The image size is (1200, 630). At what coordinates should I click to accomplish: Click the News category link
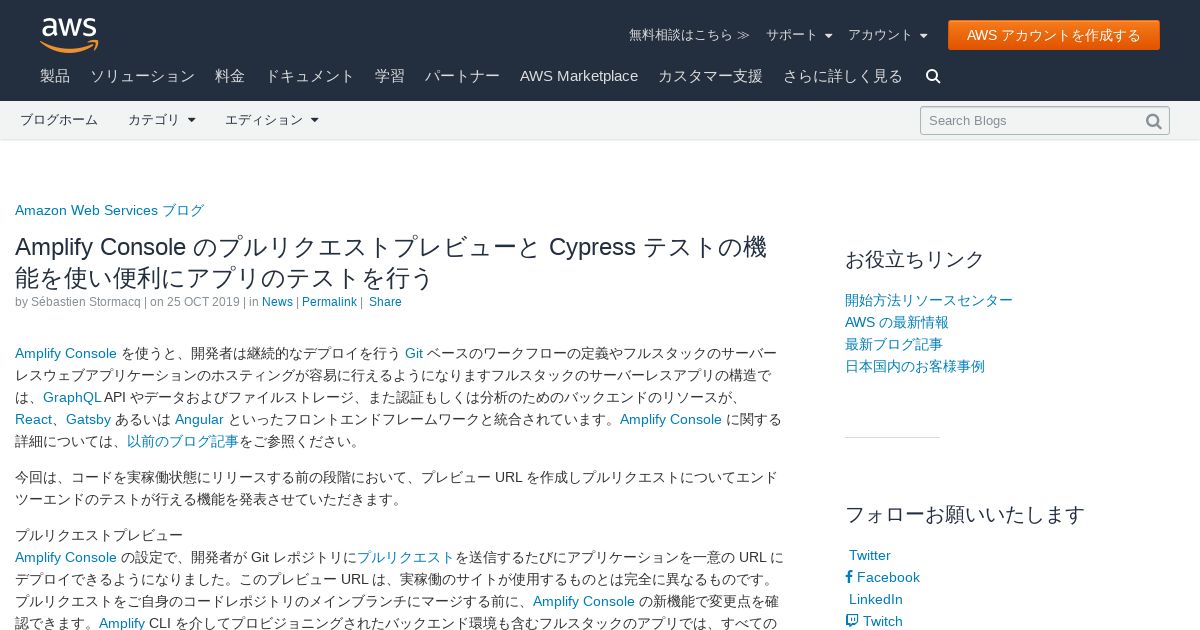pyautogui.click(x=277, y=302)
